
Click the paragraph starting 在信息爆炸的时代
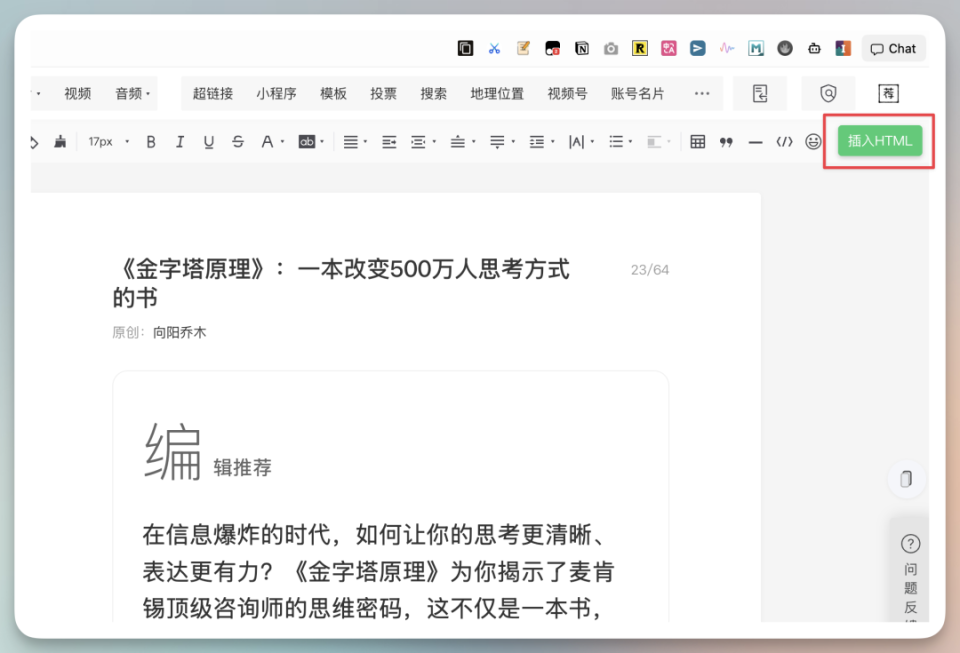point(378,572)
